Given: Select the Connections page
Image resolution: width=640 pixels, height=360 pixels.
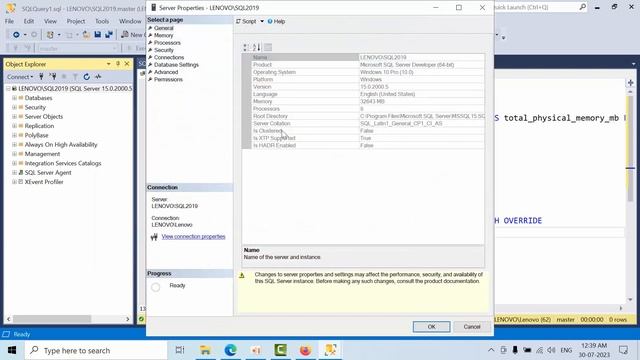Looking at the screenshot, I should (x=169, y=58).
